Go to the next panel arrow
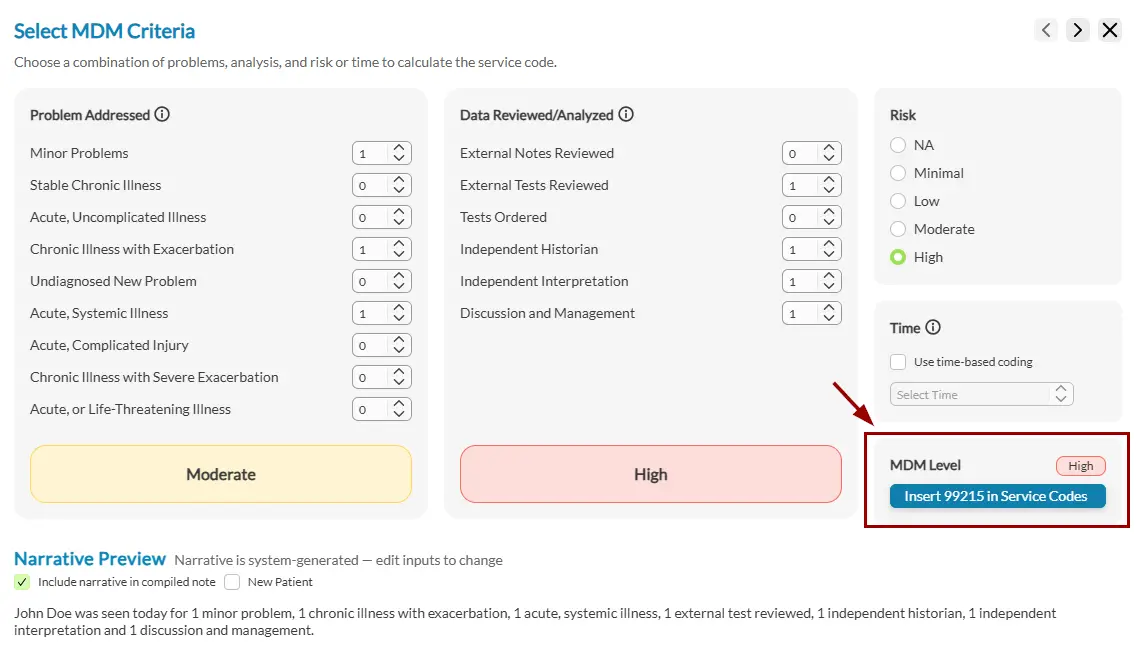The height and width of the screenshot is (664, 1136). (x=1077, y=30)
